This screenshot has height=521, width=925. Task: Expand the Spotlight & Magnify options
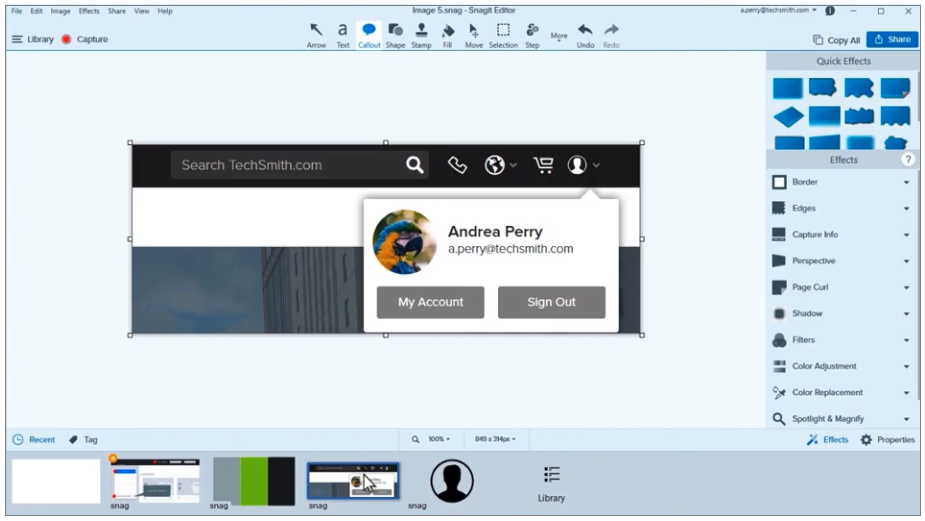(x=906, y=419)
